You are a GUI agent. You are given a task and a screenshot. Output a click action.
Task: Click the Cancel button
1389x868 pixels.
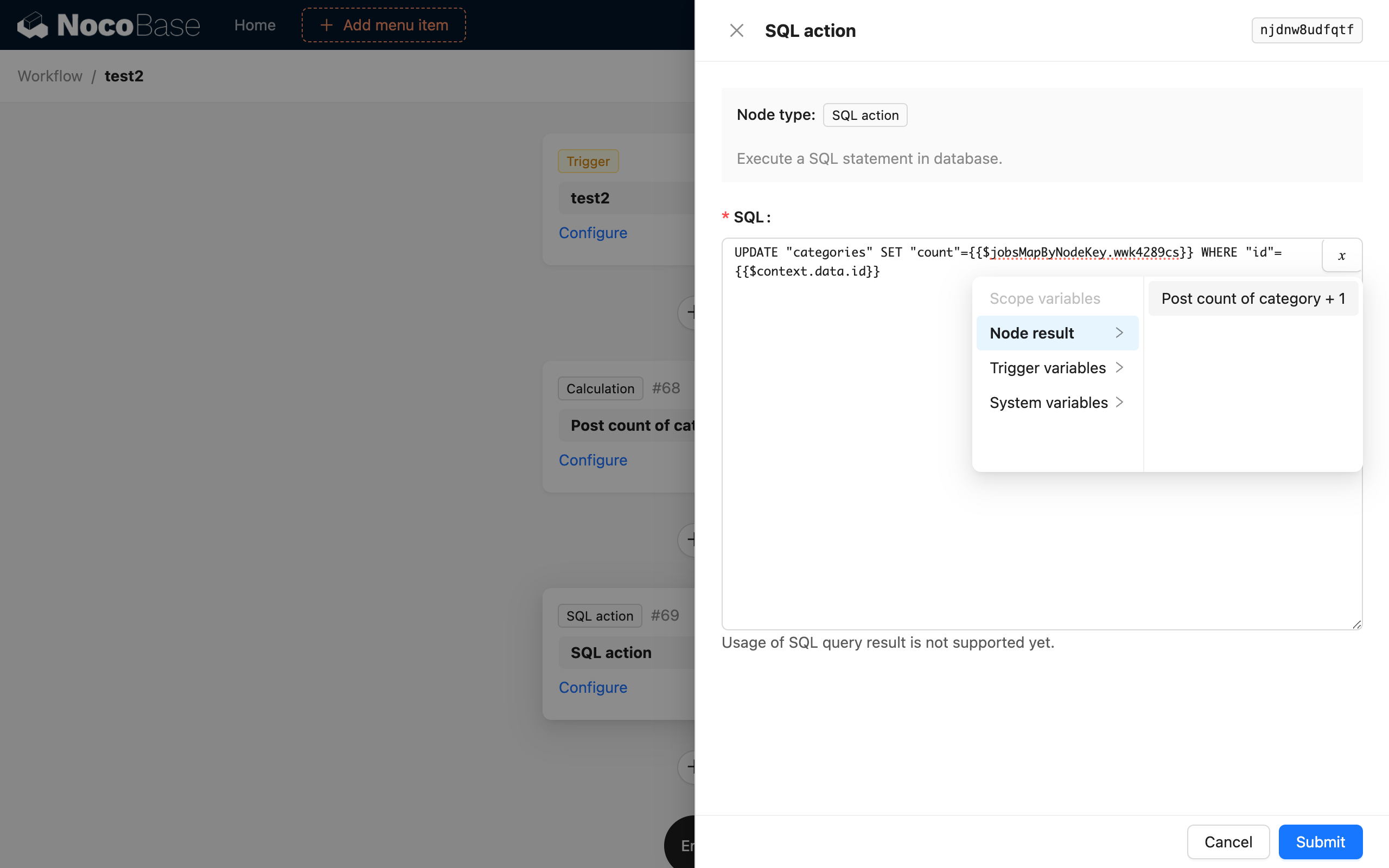pyautogui.click(x=1228, y=841)
